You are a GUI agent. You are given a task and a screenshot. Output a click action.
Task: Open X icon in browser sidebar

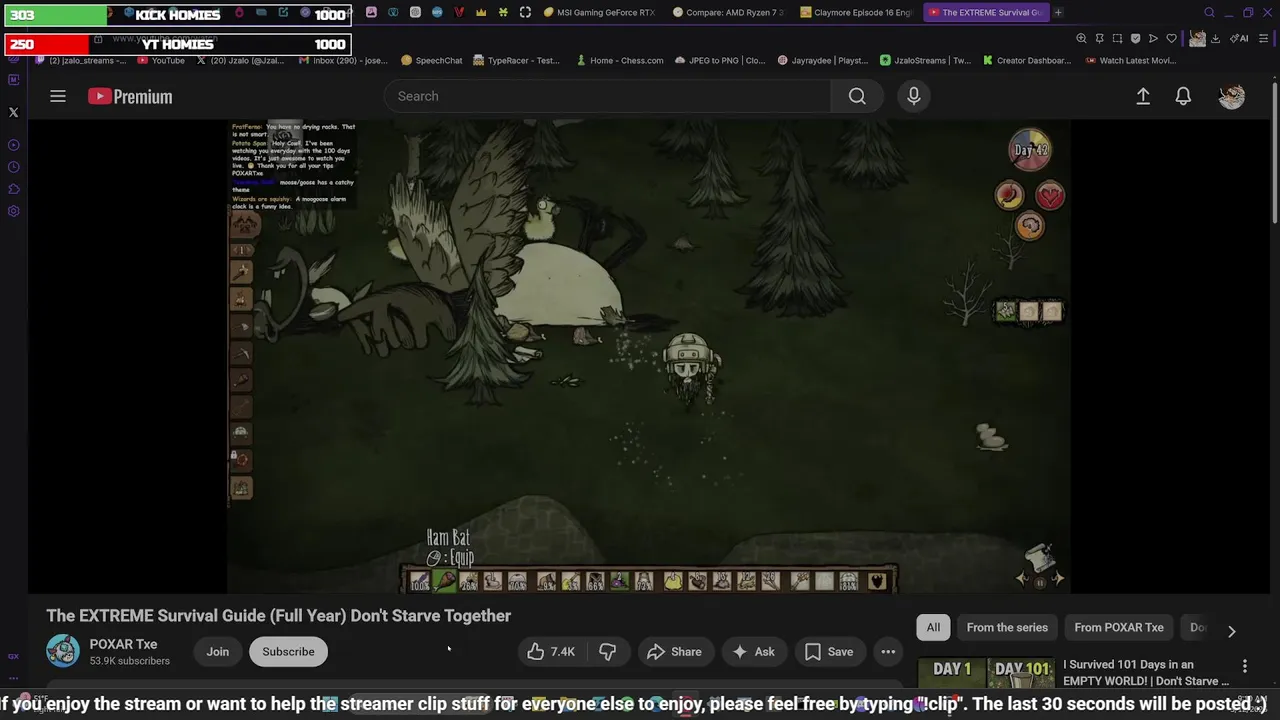[x=13, y=113]
